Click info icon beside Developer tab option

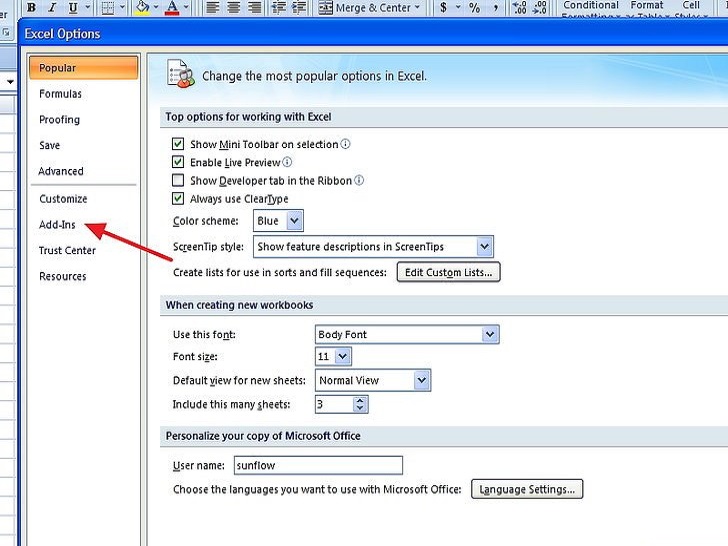(359, 180)
